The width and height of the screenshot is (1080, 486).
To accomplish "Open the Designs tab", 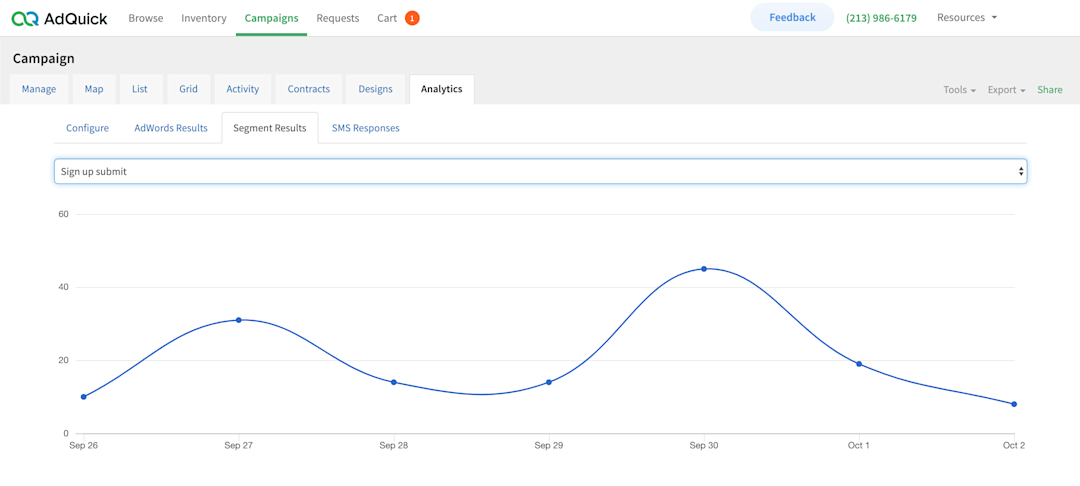I will pyautogui.click(x=375, y=89).
